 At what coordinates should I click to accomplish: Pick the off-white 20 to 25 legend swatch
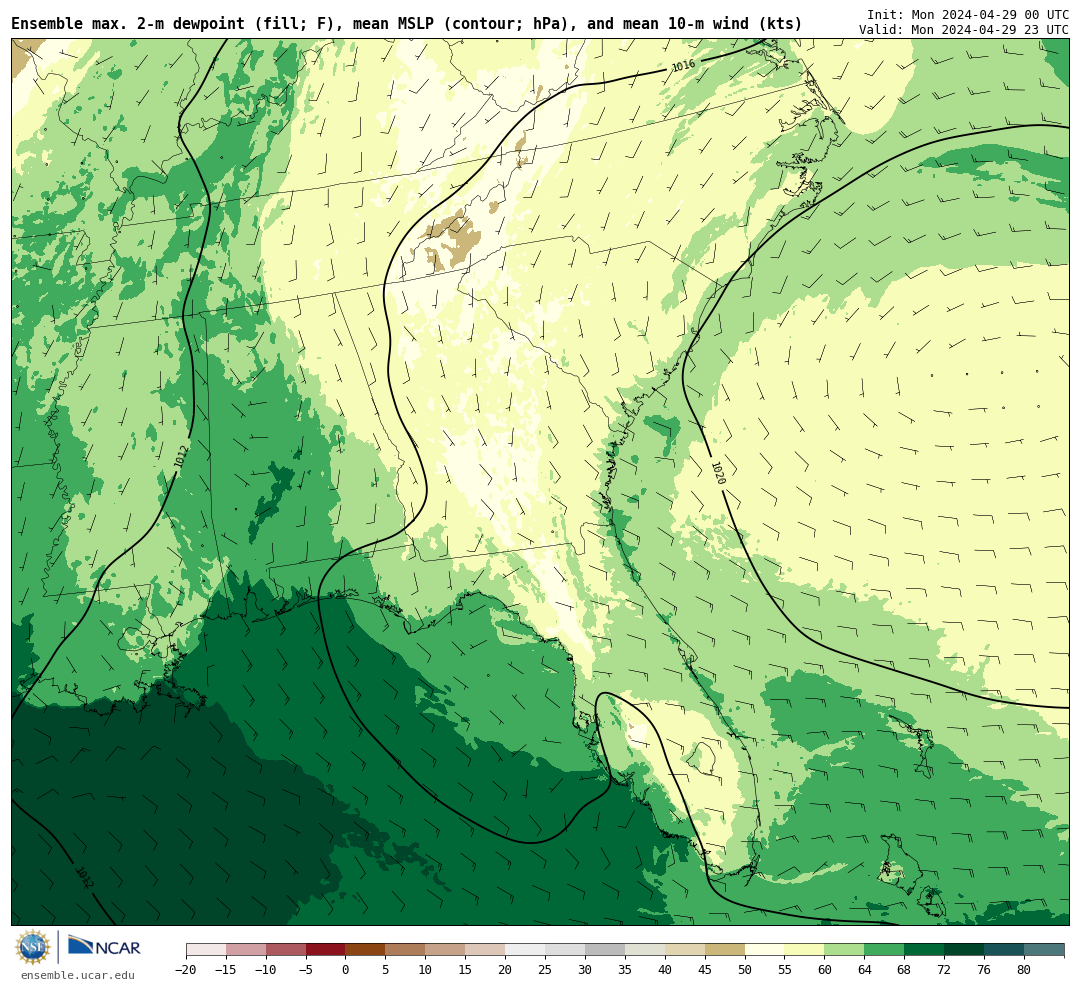pyautogui.click(x=526, y=949)
